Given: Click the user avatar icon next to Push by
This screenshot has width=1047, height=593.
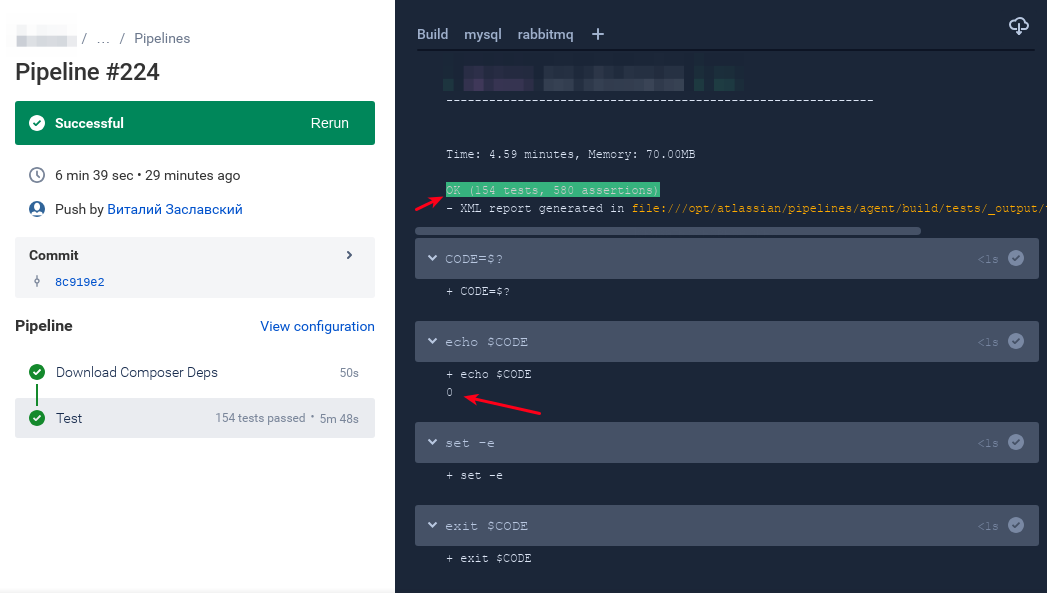Looking at the screenshot, I should [37, 209].
